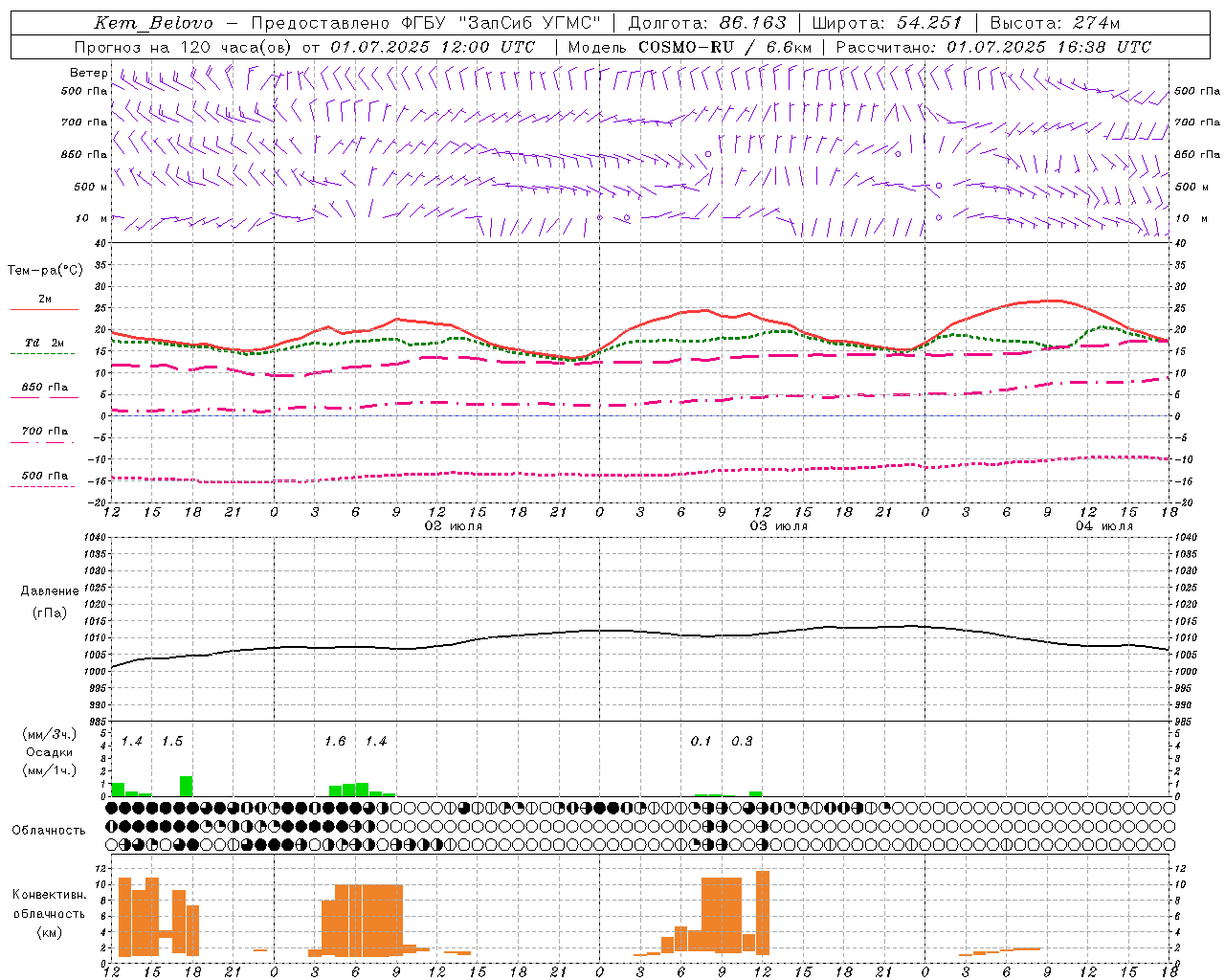Click the model name COSMO-RU / 6.6км
Viewport: 1225px width, 980px height.
click(724, 47)
